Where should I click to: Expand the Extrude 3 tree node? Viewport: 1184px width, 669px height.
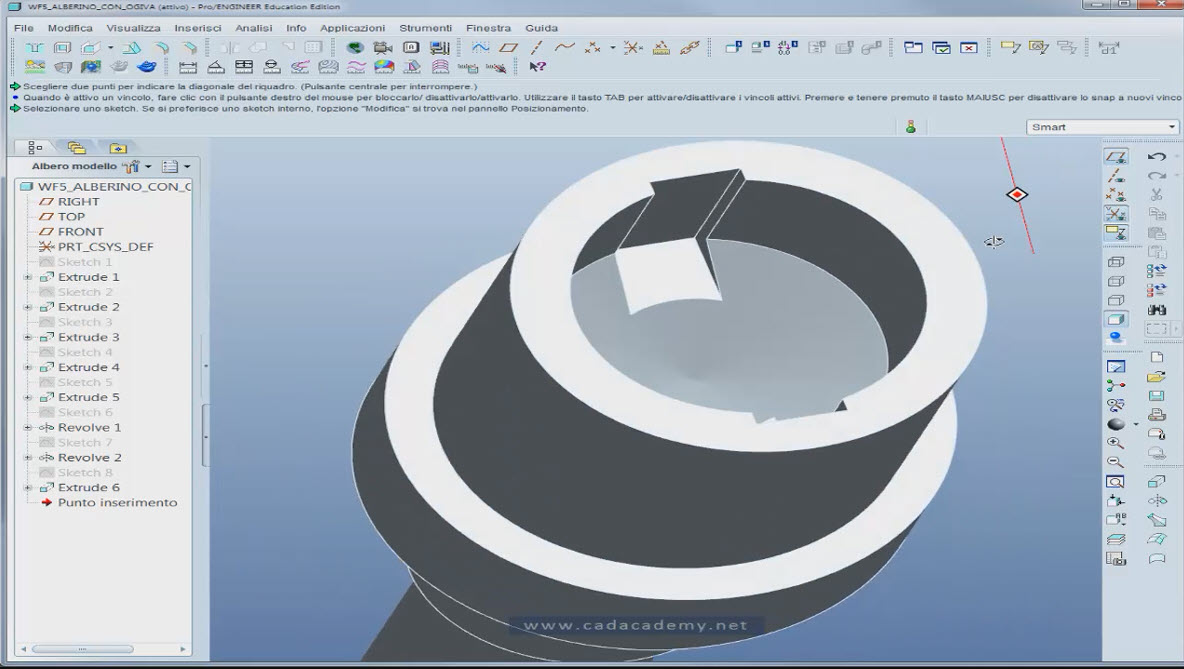tap(28, 338)
